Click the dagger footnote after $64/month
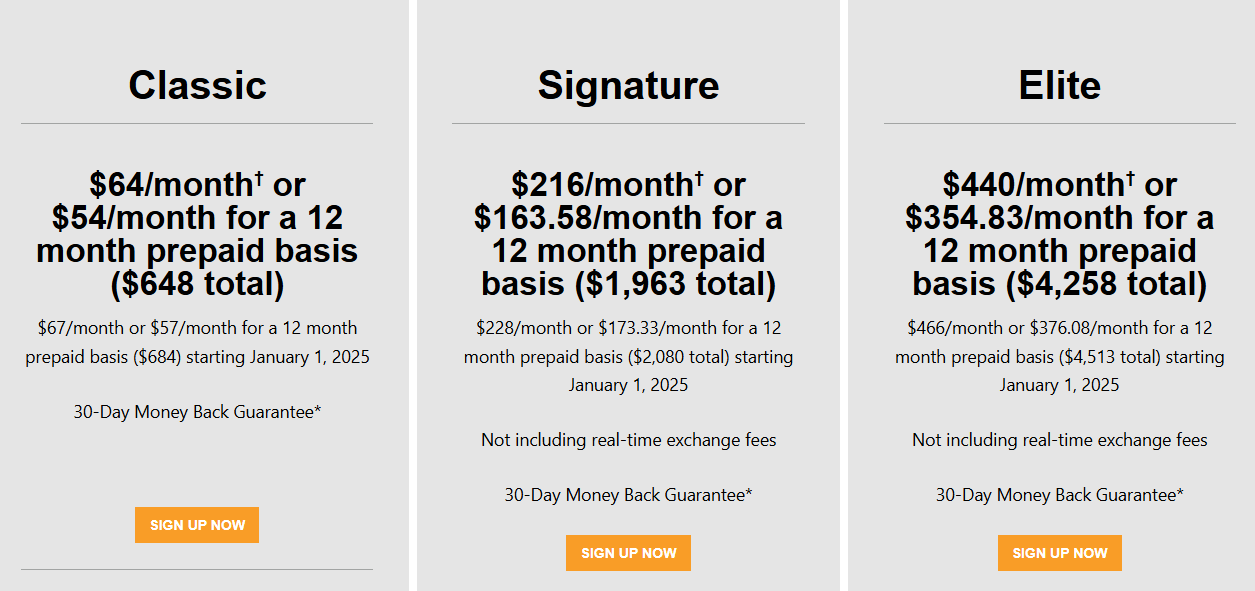 click(x=258, y=177)
